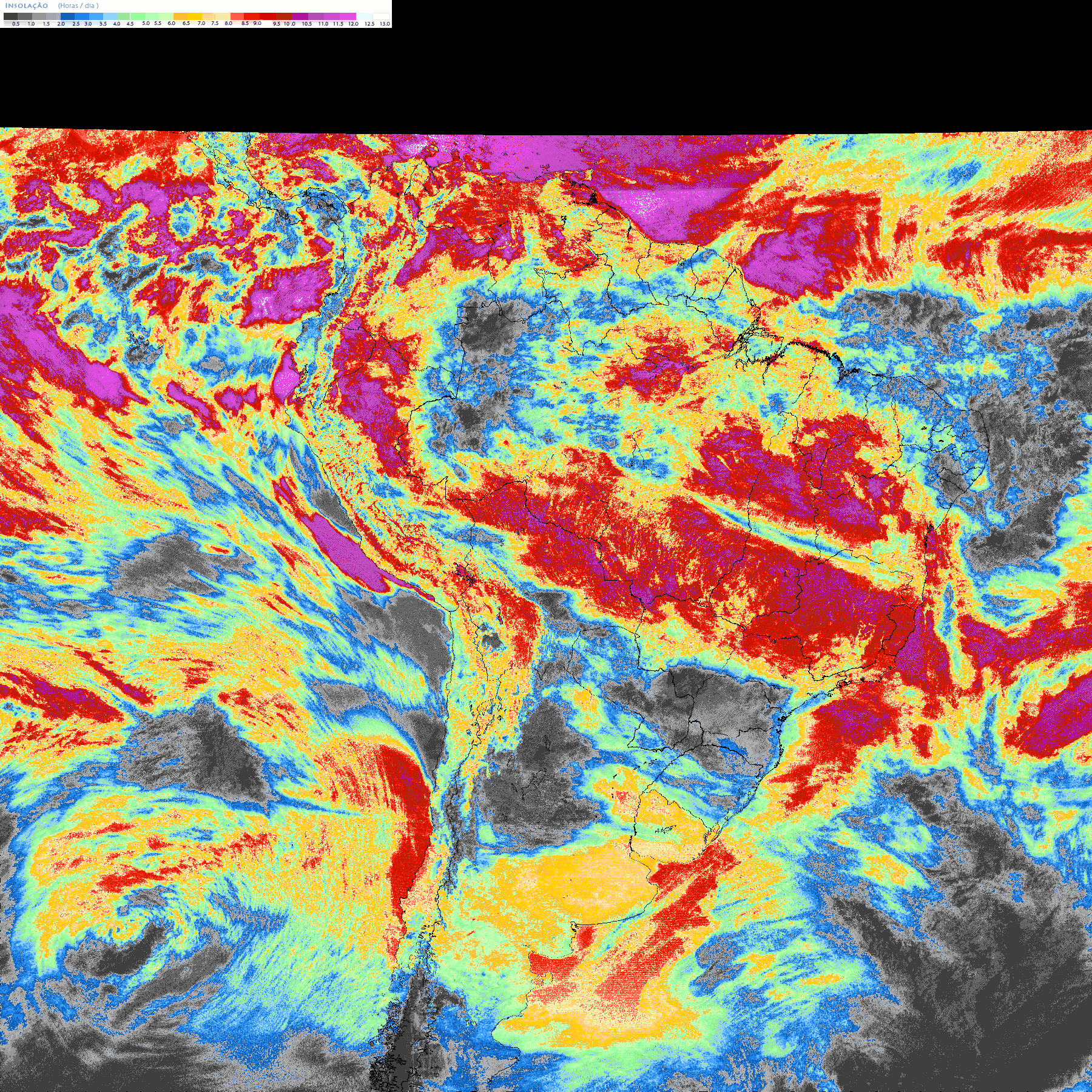Image resolution: width=1092 pixels, height=1092 pixels.
Task: Click the 8.0 legend value
Action: [x=229, y=23]
